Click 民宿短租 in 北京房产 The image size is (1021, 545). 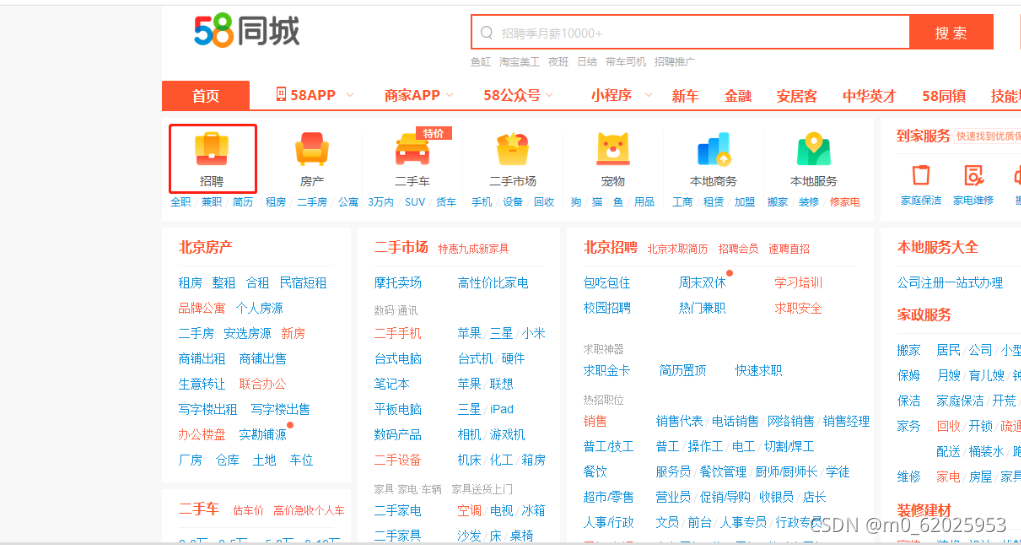click(303, 283)
